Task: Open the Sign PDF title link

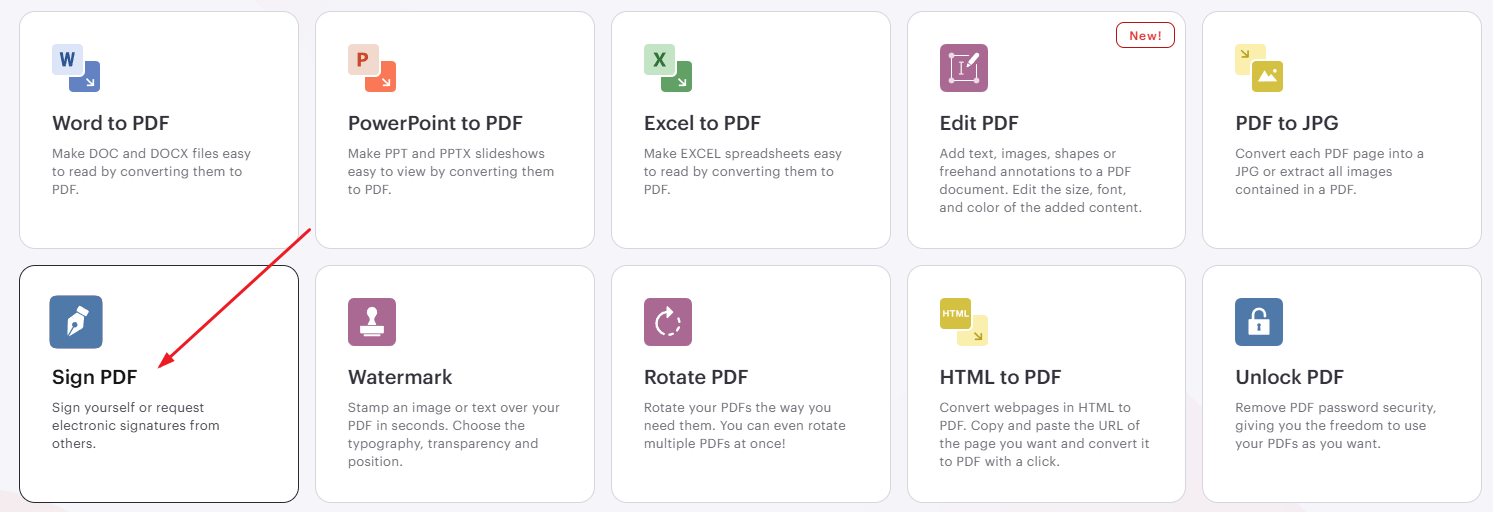Action: coord(94,378)
